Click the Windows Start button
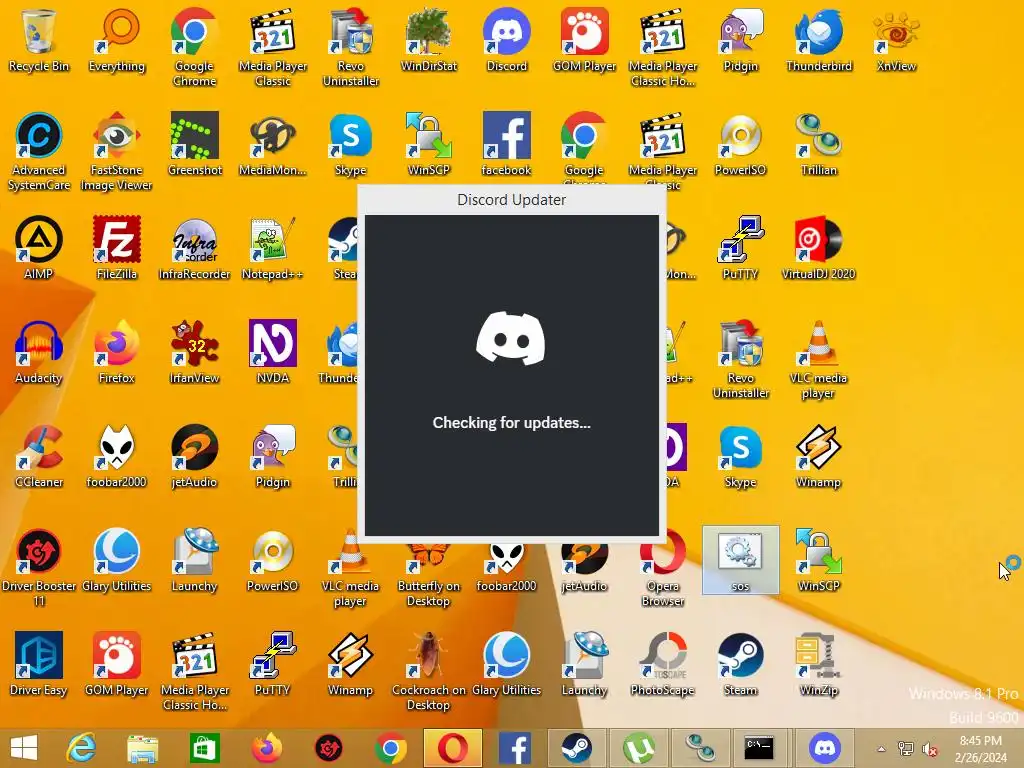Viewport: 1024px width, 768px height. [24, 748]
